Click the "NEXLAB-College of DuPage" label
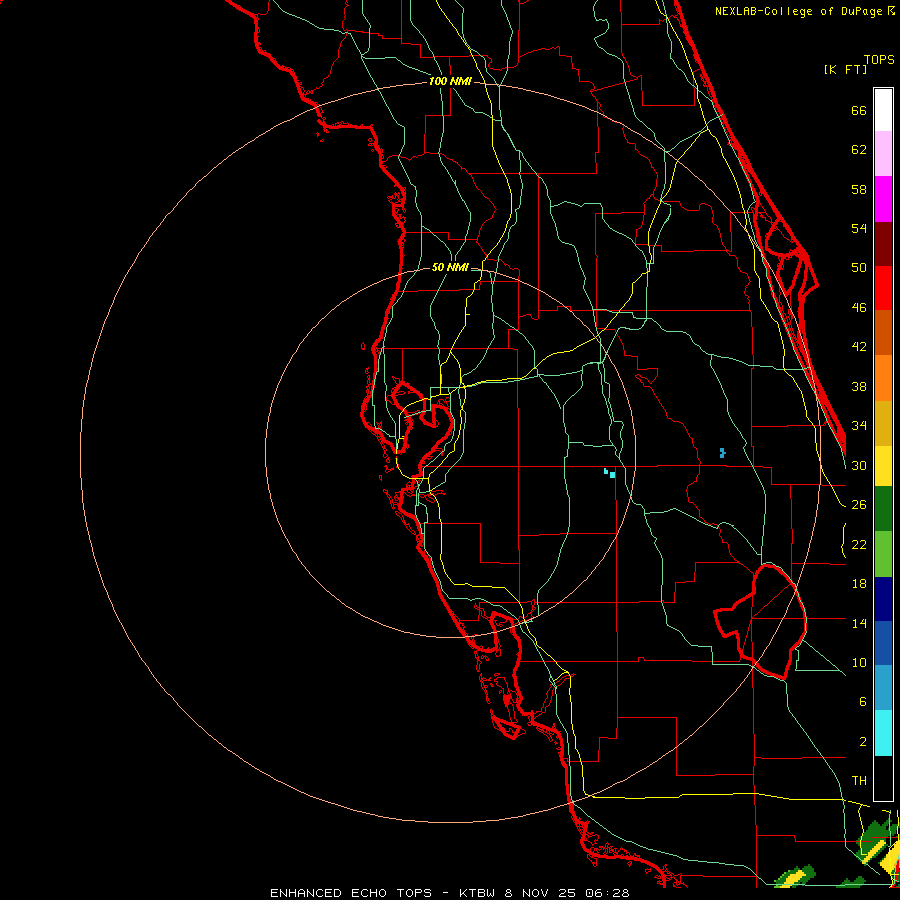 click(800, 11)
